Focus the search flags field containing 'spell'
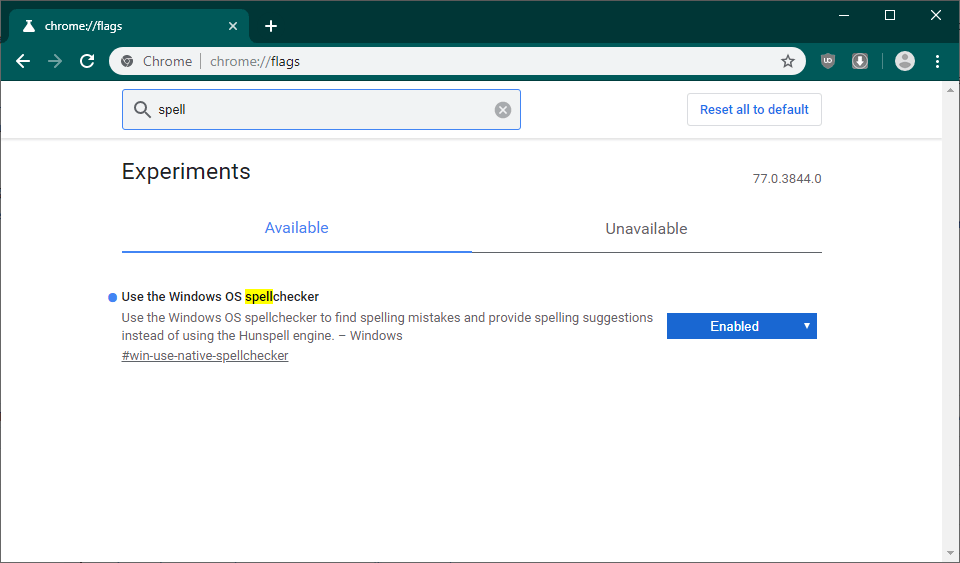Screen dimensions: 960x563 321,110
